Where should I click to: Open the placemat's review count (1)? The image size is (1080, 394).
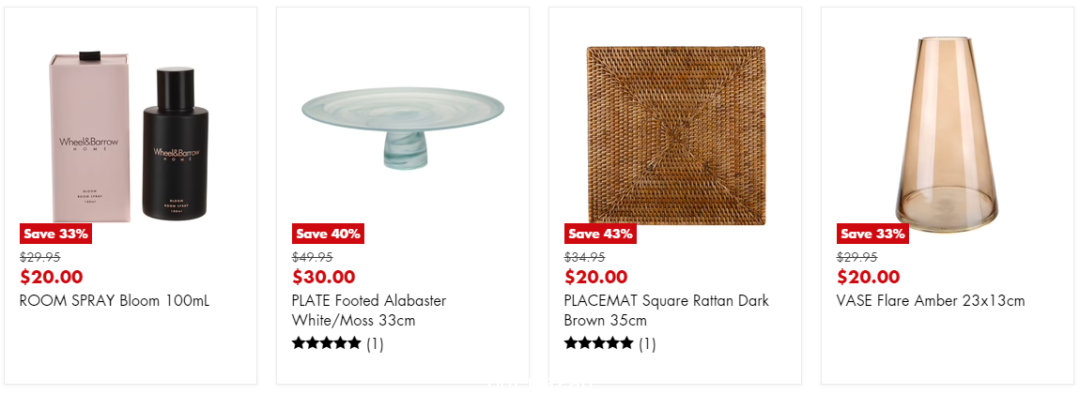click(647, 344)
